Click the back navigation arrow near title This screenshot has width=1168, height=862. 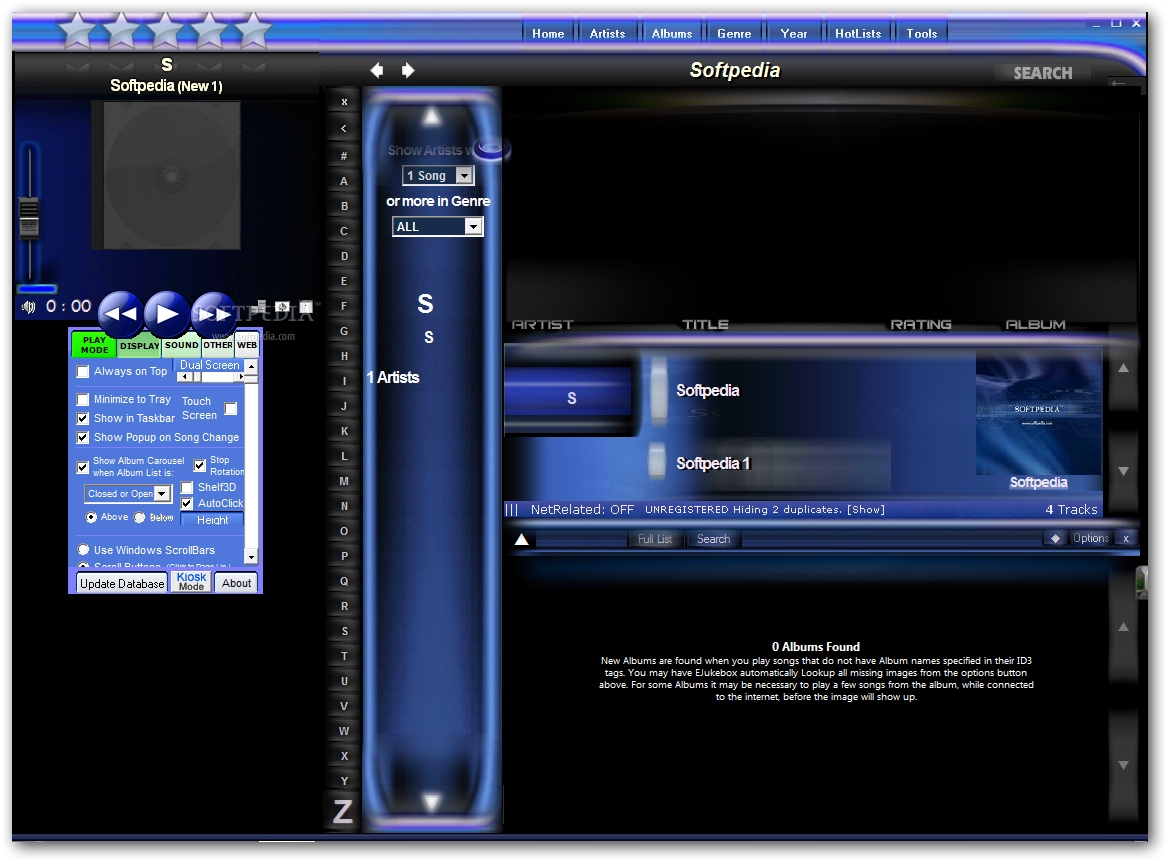click(377, 70)
